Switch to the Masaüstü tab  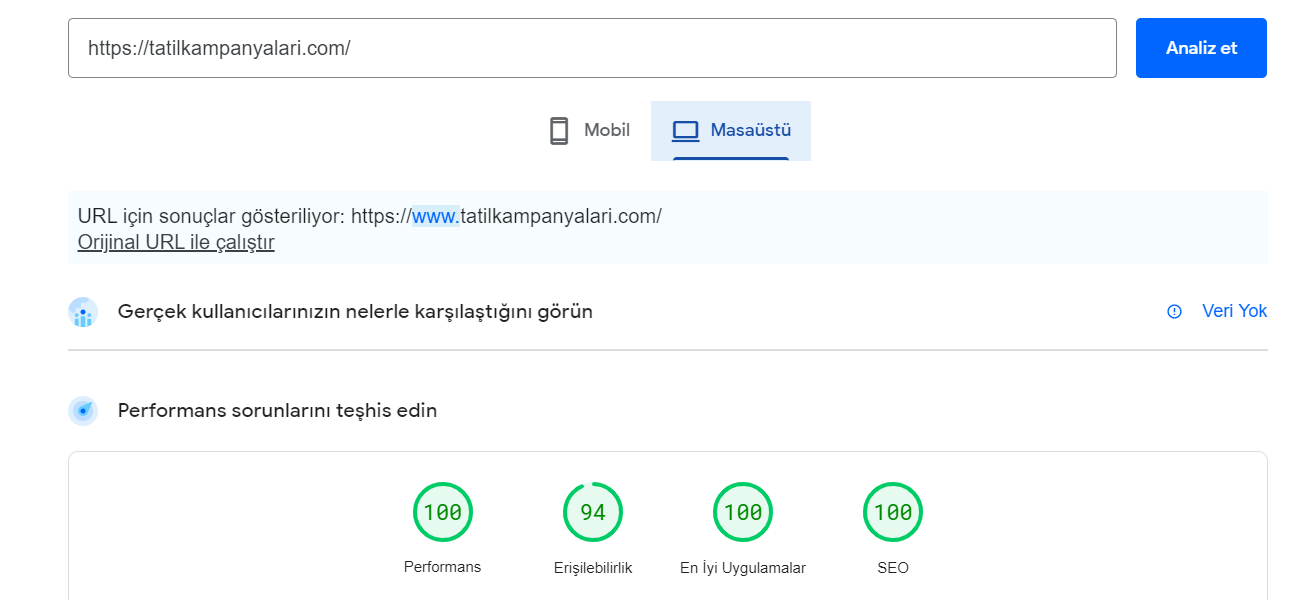731,130
